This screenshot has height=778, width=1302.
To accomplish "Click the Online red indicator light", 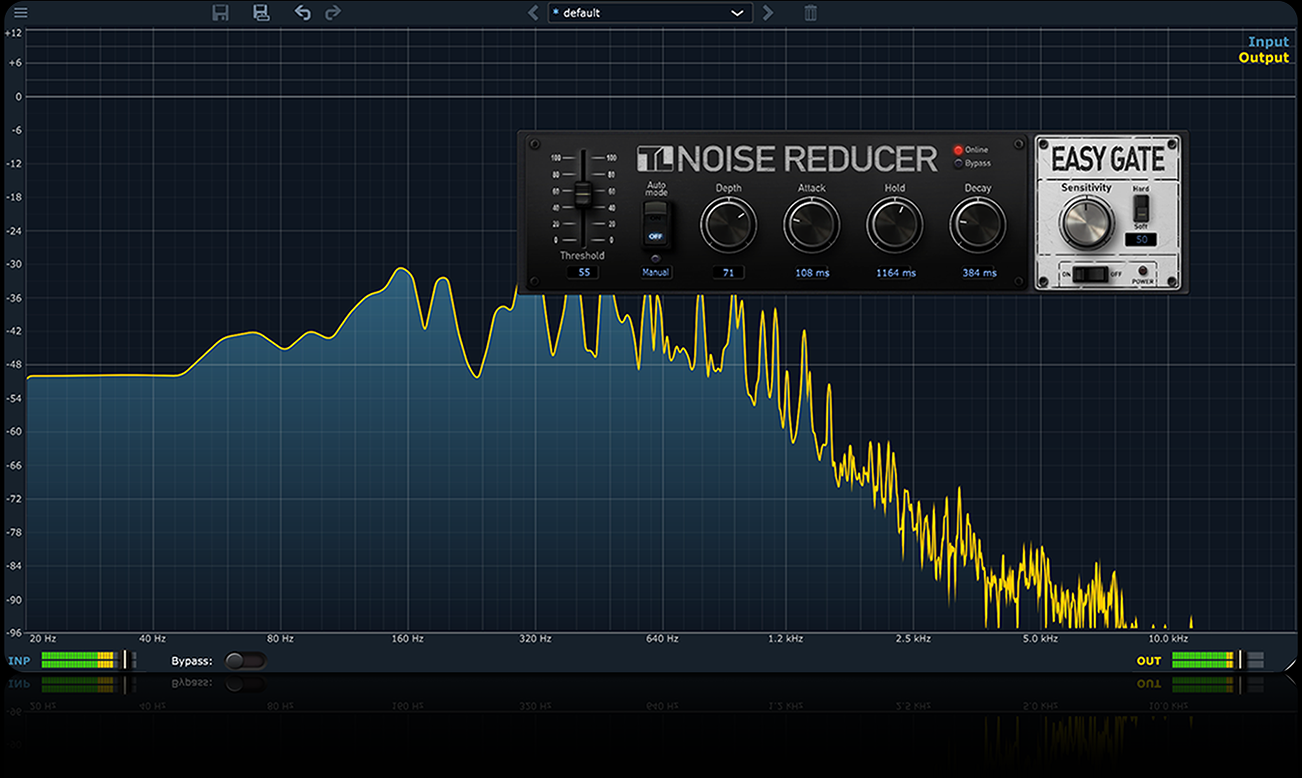I will point(958,150).
